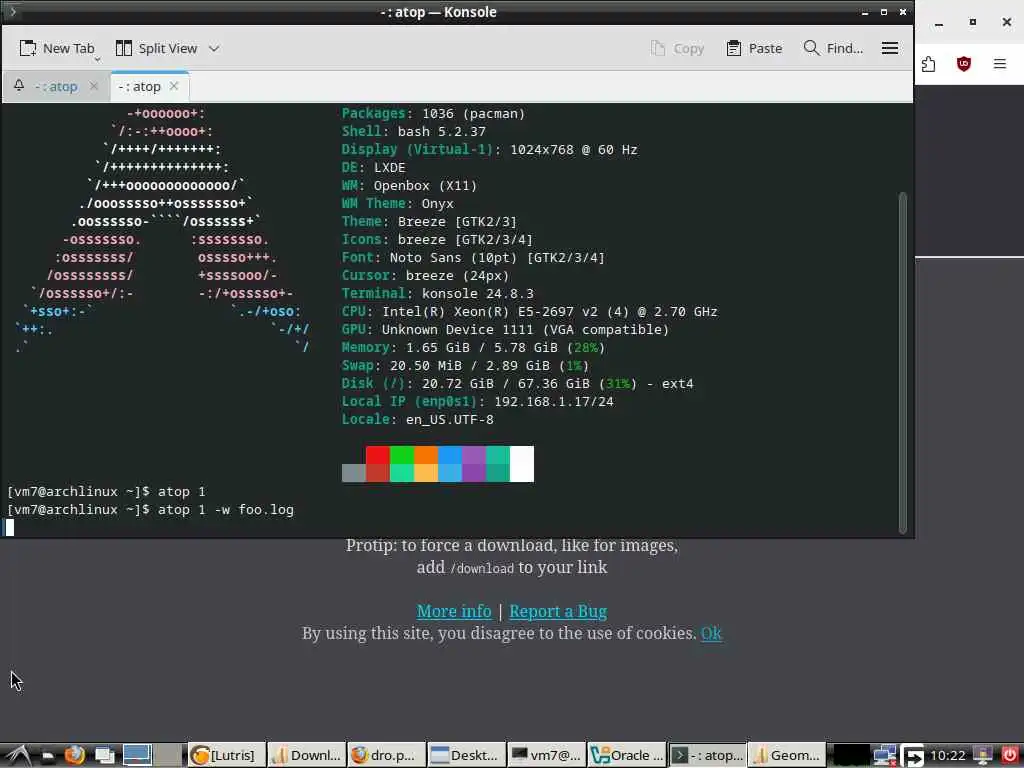This screenshot has width=1024, height=768.
Task: Click the network status tray icon
Action: pos(884,756)
